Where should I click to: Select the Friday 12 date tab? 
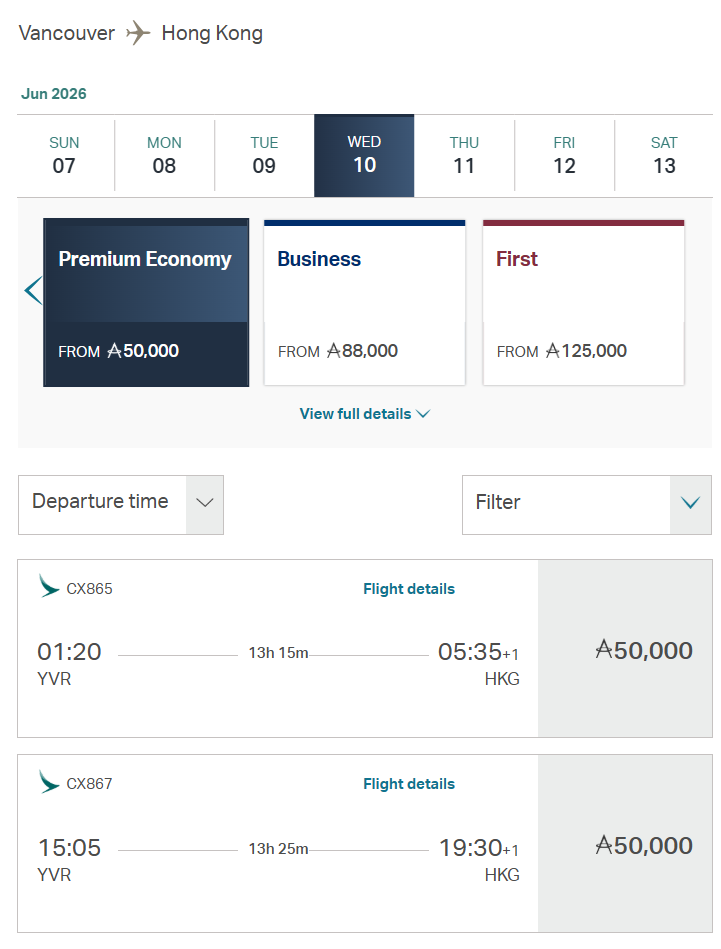pyautogui.click(x=564, y=155)
